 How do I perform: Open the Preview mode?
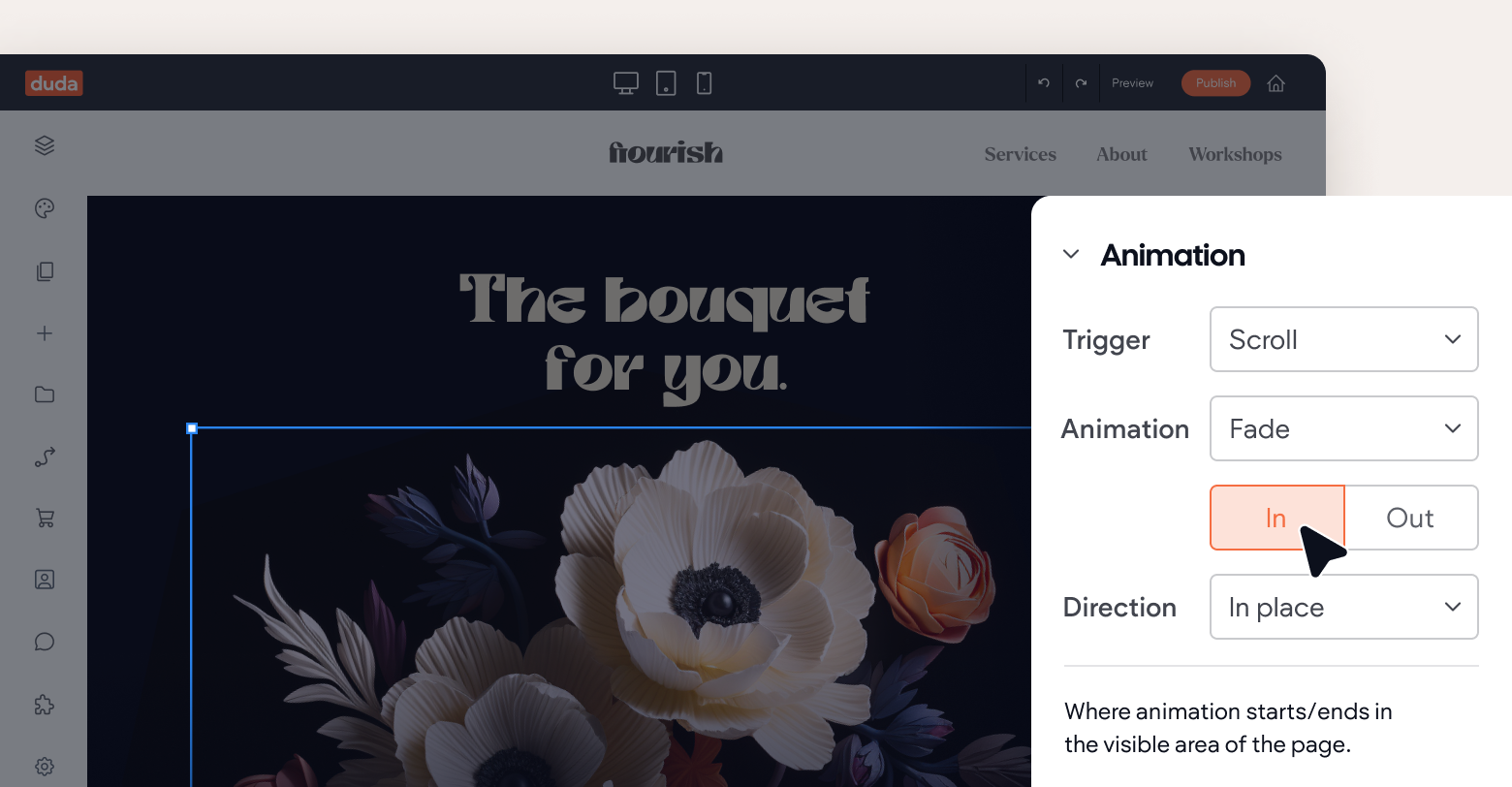(x=1132, y=83)
